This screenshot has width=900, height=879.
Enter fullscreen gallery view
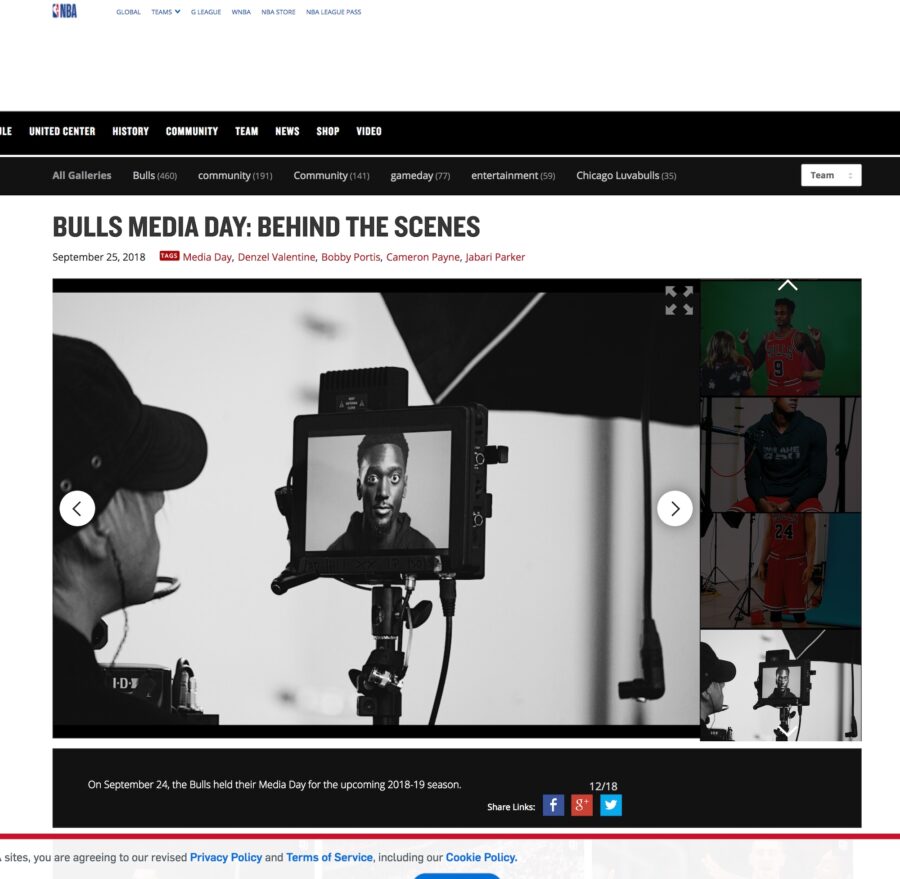pos(679,300)
